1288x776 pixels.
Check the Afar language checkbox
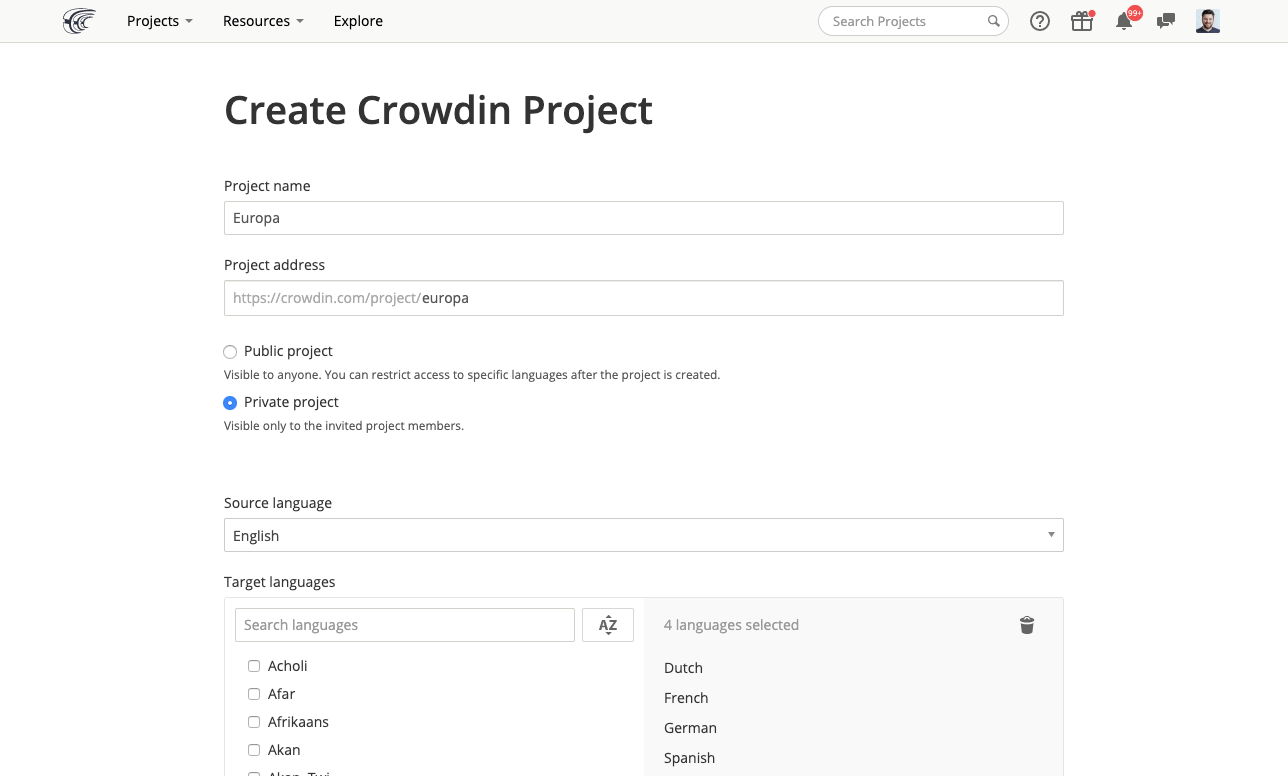254,694
